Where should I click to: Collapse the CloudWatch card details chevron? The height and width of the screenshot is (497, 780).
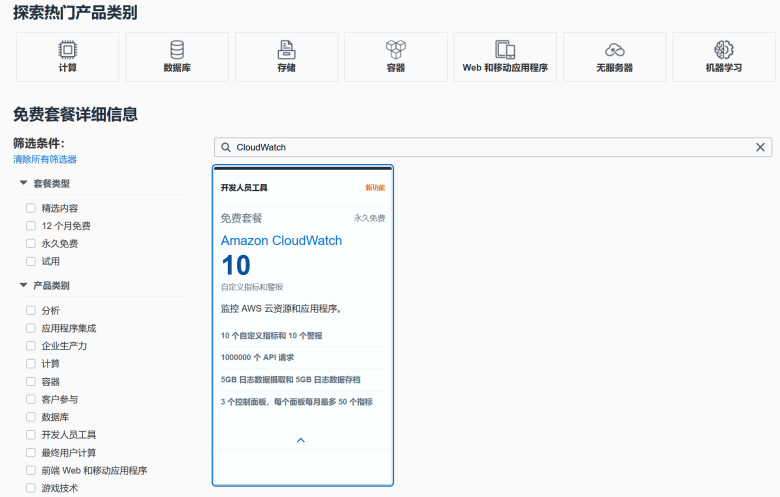[300, 440]
